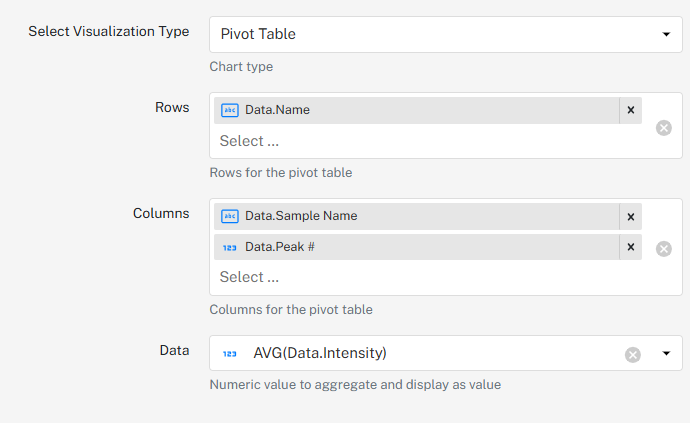Click the AVG(Data.Intensity) numeric type icon
690x423 pixels.
[x=230, y=353]
